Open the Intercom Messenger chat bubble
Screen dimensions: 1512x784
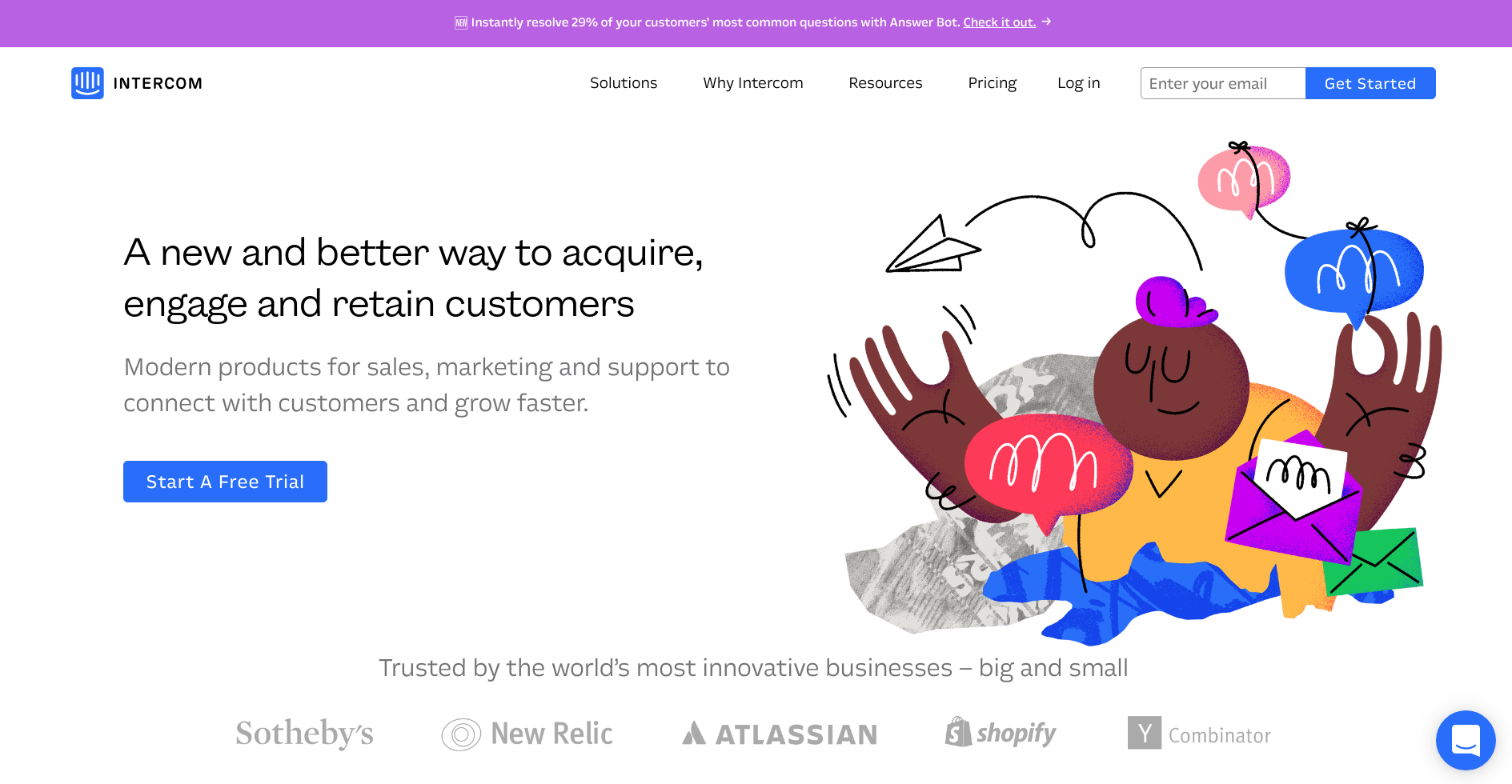click(x=1466, y=740)
